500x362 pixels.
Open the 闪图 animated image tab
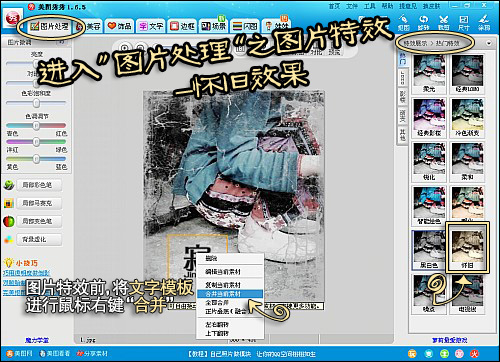click(x=245, y=26)
